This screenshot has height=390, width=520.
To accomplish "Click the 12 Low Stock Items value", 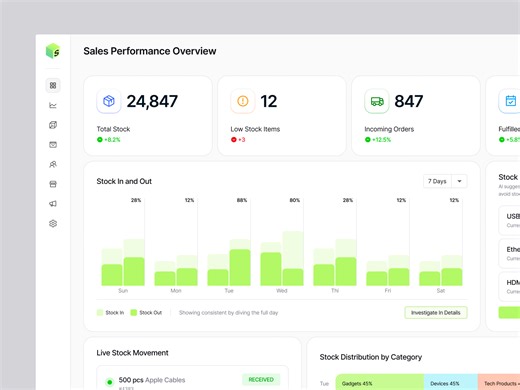I will click(269, 101).
